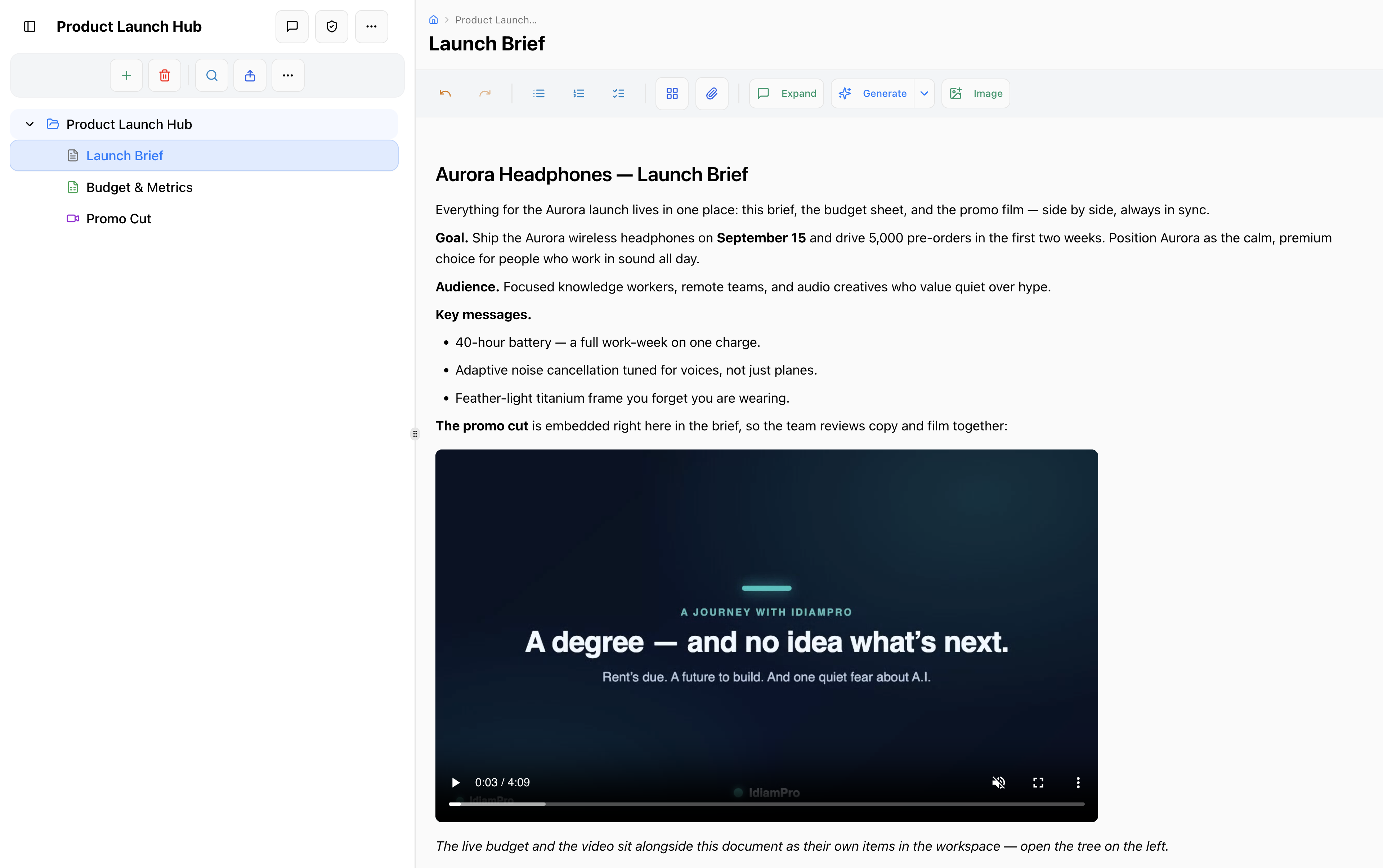This screenshot has height=868, width=1383.
Task: Insert a numbered list
Action: click(x=579, y=94)
